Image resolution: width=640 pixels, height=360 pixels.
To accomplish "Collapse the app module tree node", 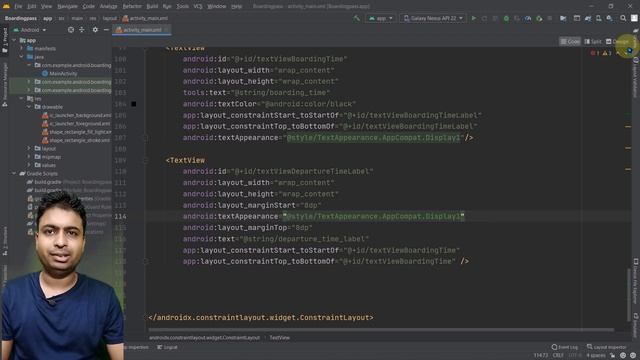I will click(14, 40).
